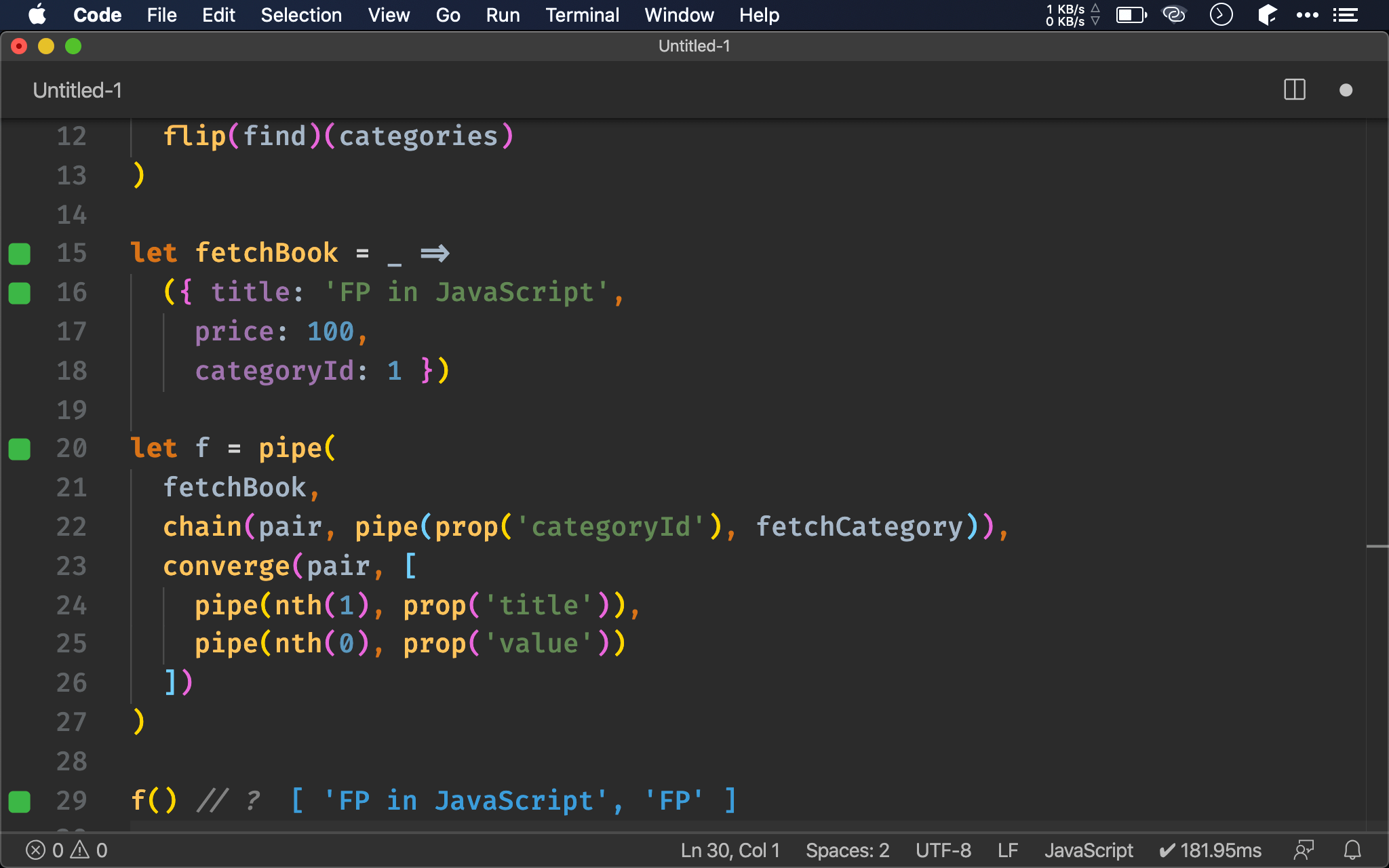This screenshot has width=1389, height=868.
Task: Click the string 'FP in JavaScript' on line 16
Action: coord(467,292)
